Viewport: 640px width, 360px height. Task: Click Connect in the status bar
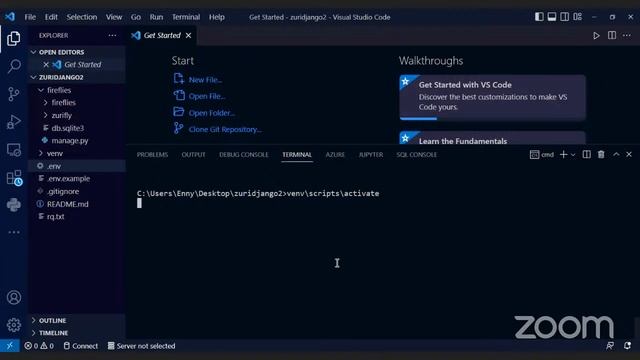[81, 346]
